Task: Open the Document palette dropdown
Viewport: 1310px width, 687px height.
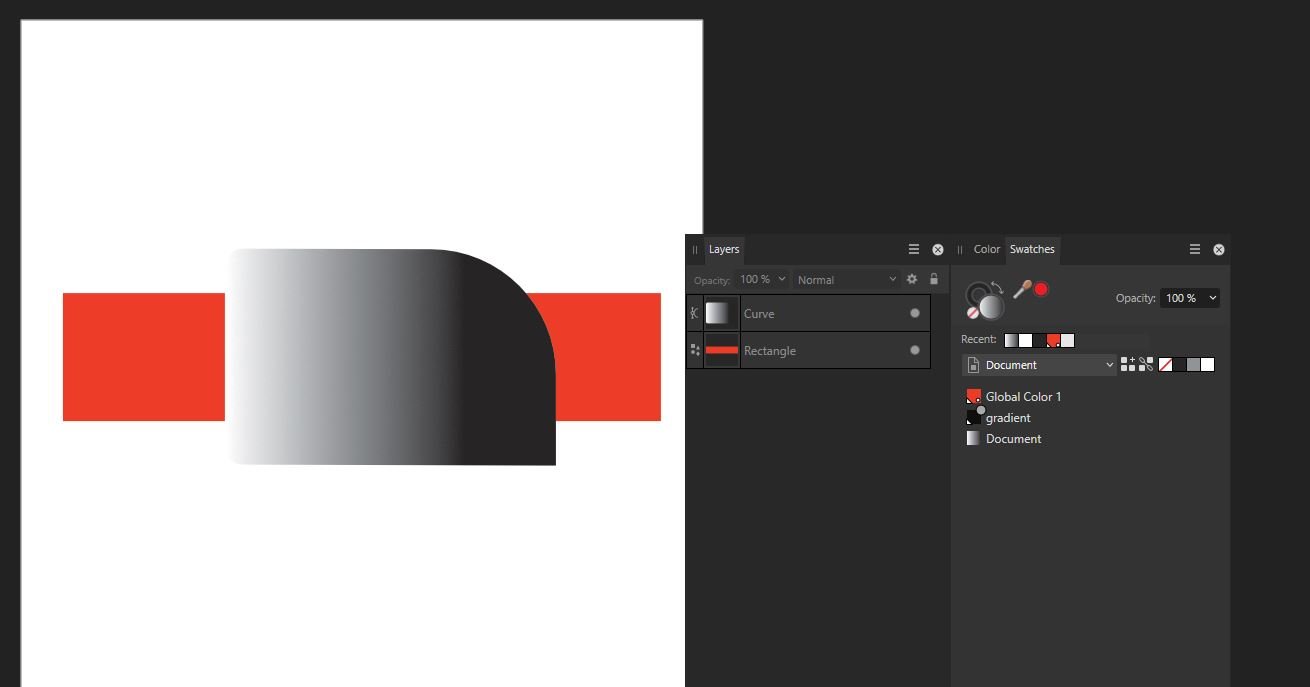Action: coord(1039,365)
